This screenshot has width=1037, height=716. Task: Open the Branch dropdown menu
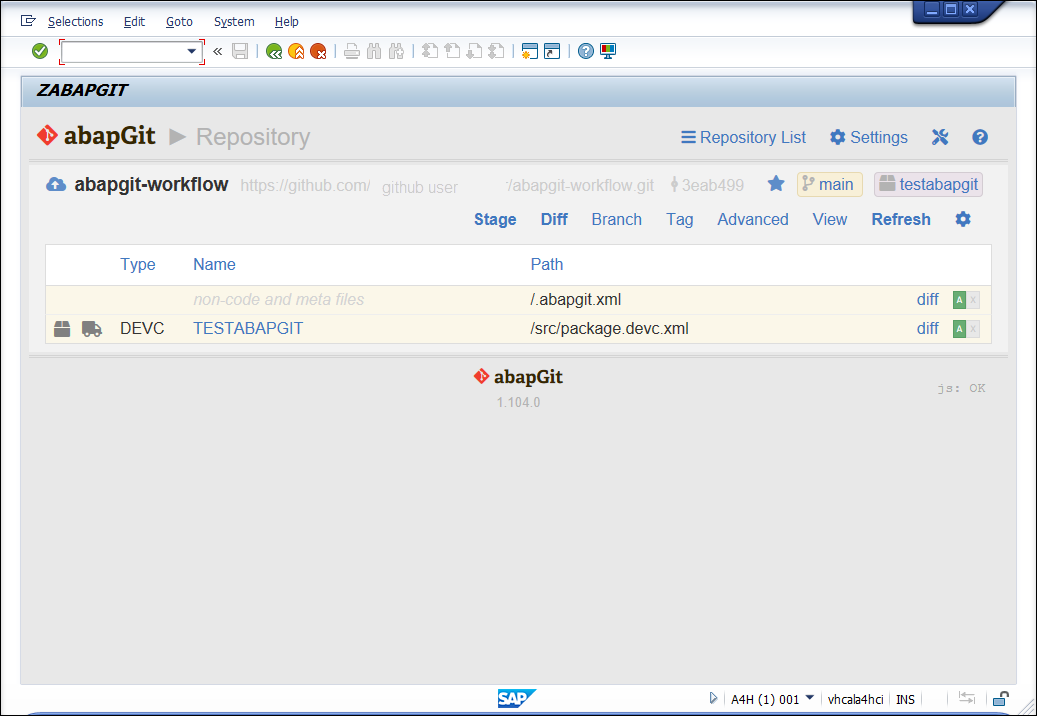coord(616,219)
